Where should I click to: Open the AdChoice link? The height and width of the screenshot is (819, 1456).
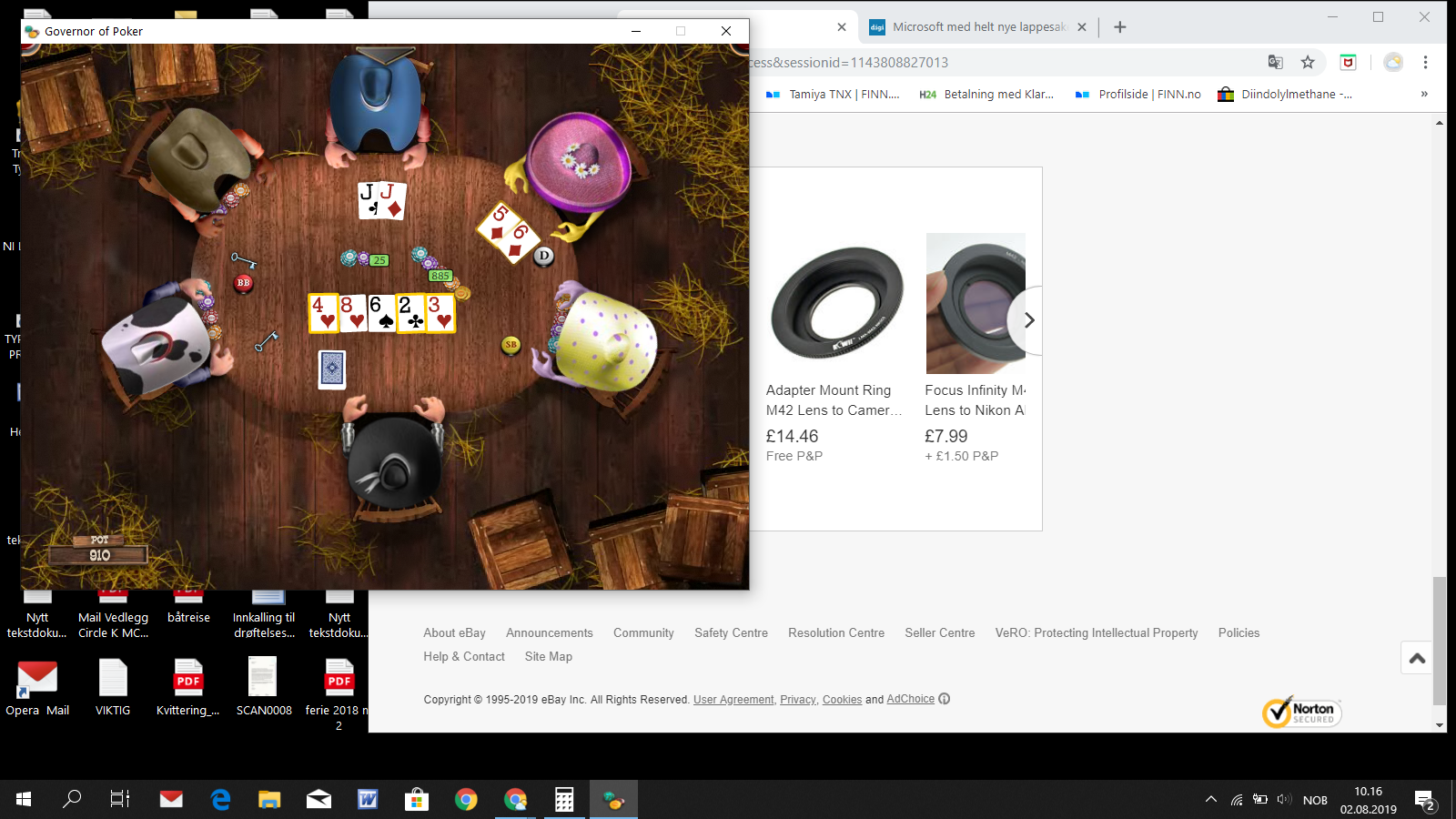click(911, 699)
